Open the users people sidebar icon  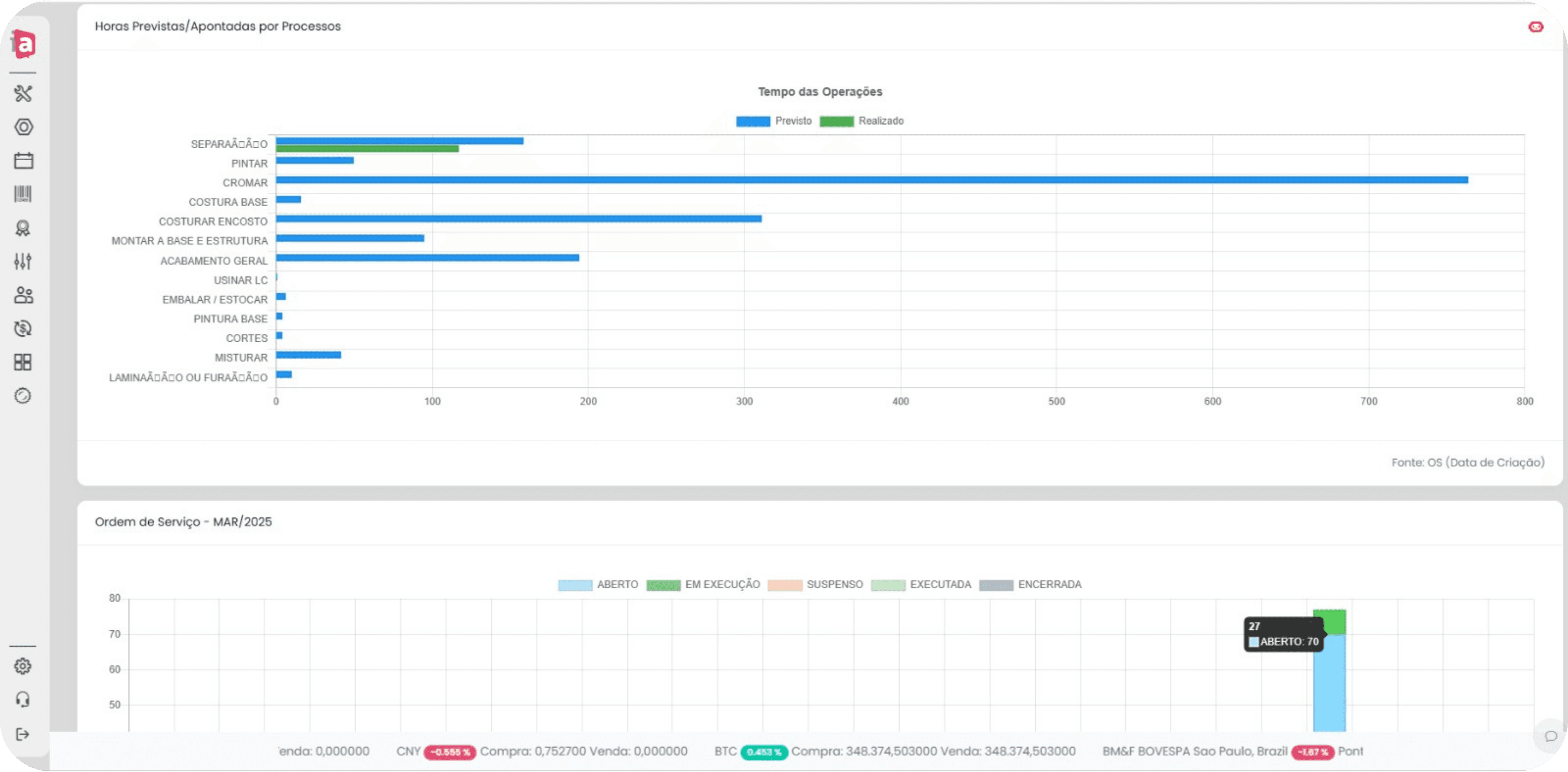[23, 295]
